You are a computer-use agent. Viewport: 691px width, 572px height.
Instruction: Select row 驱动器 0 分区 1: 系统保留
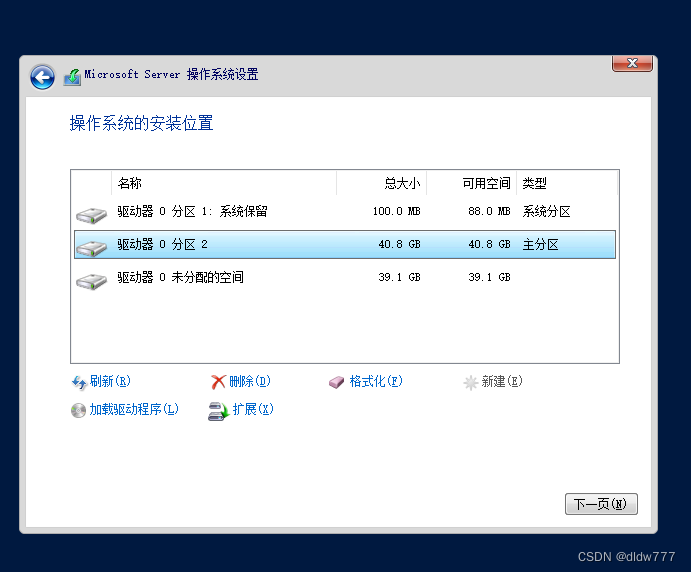[x=345, y=212]
